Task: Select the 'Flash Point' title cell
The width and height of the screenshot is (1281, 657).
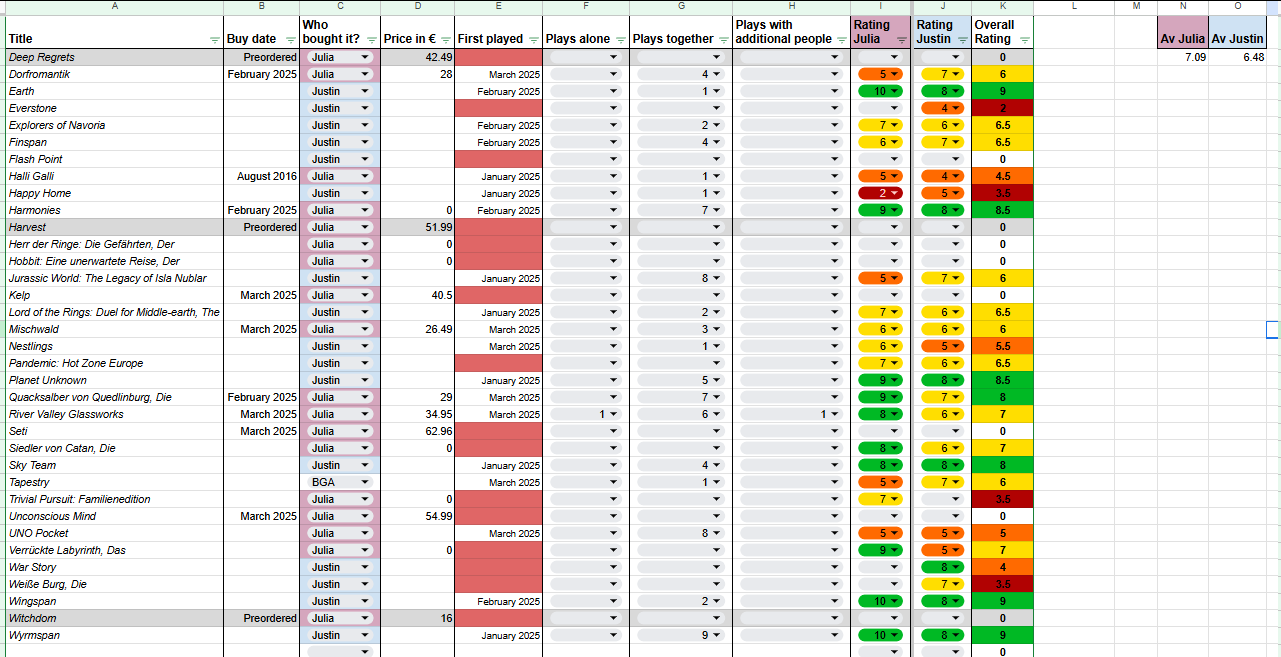Action: pos(114,159)
